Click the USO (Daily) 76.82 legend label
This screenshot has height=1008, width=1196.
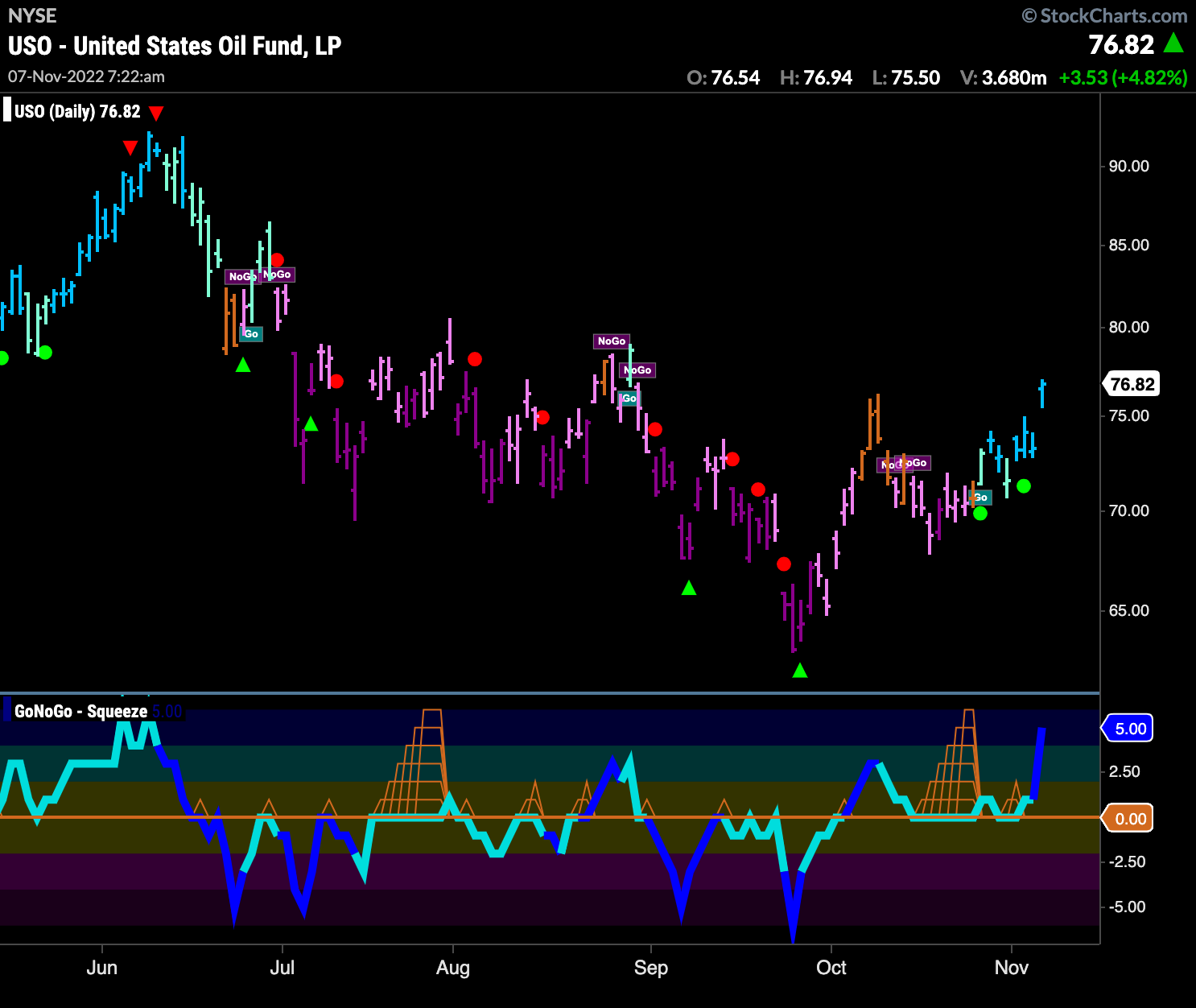[x=77, y=111]
